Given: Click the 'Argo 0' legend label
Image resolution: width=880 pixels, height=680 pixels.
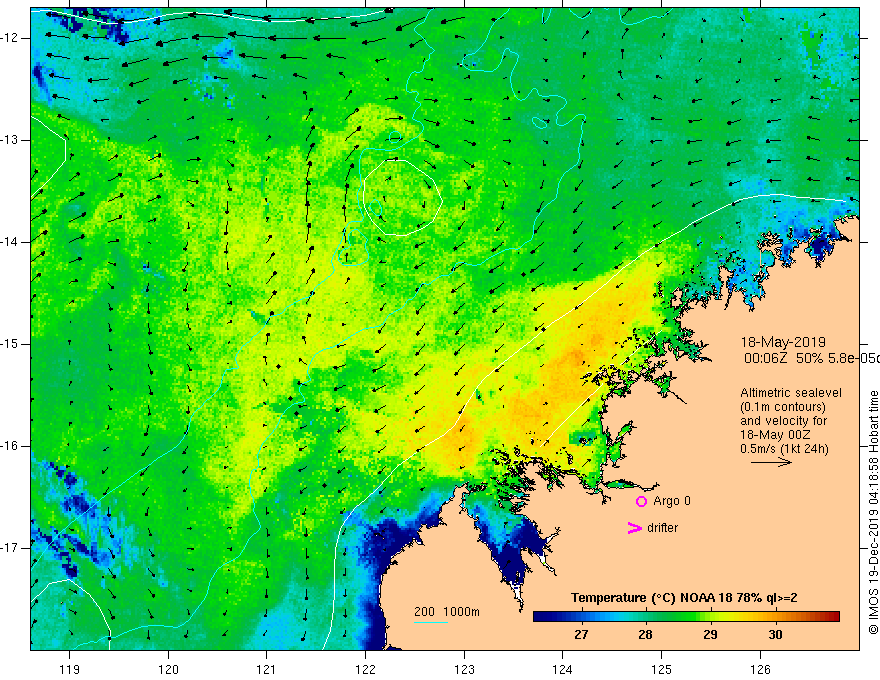Looking at the screenshot, I should (x=672, y=501).
